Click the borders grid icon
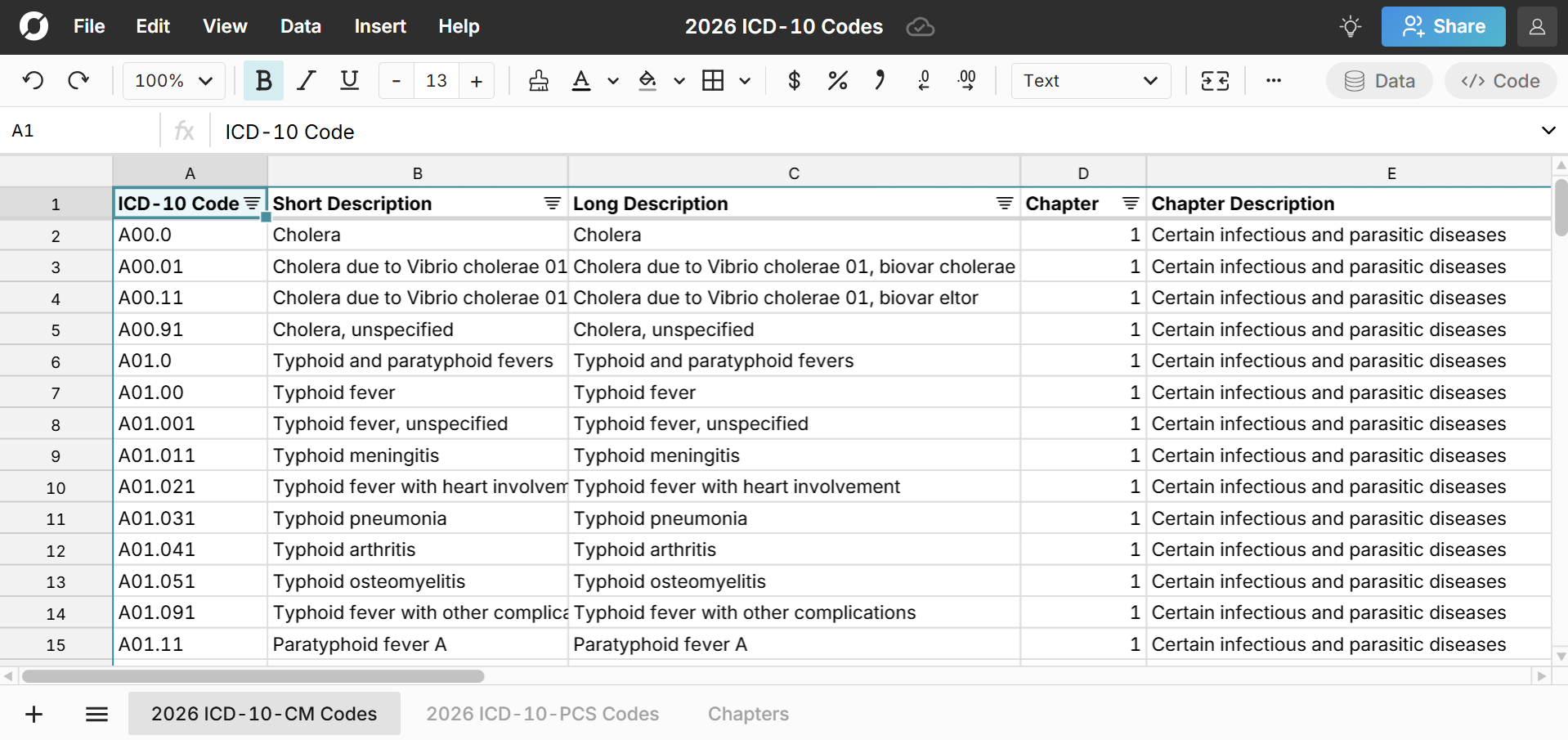Image resolution: width=1568 pixels, height=740 pixels. [x=713, y=80]
